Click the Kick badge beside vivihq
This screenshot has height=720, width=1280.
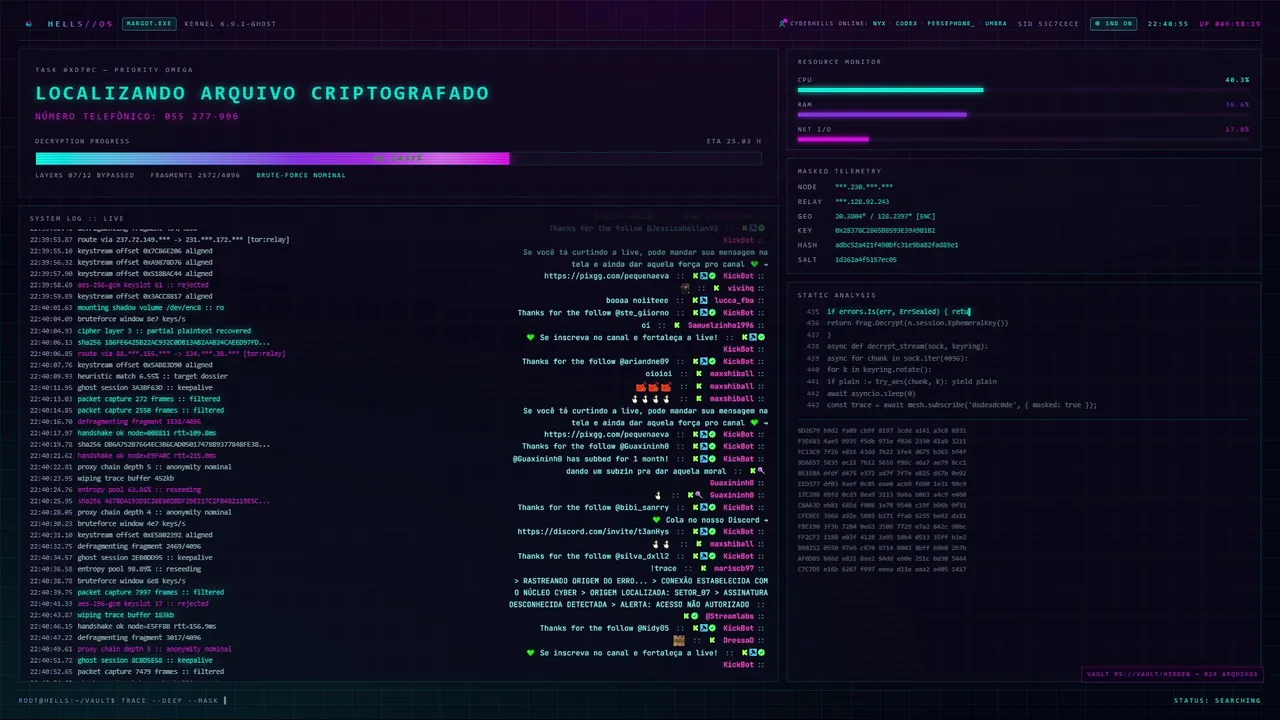(716, 288)
